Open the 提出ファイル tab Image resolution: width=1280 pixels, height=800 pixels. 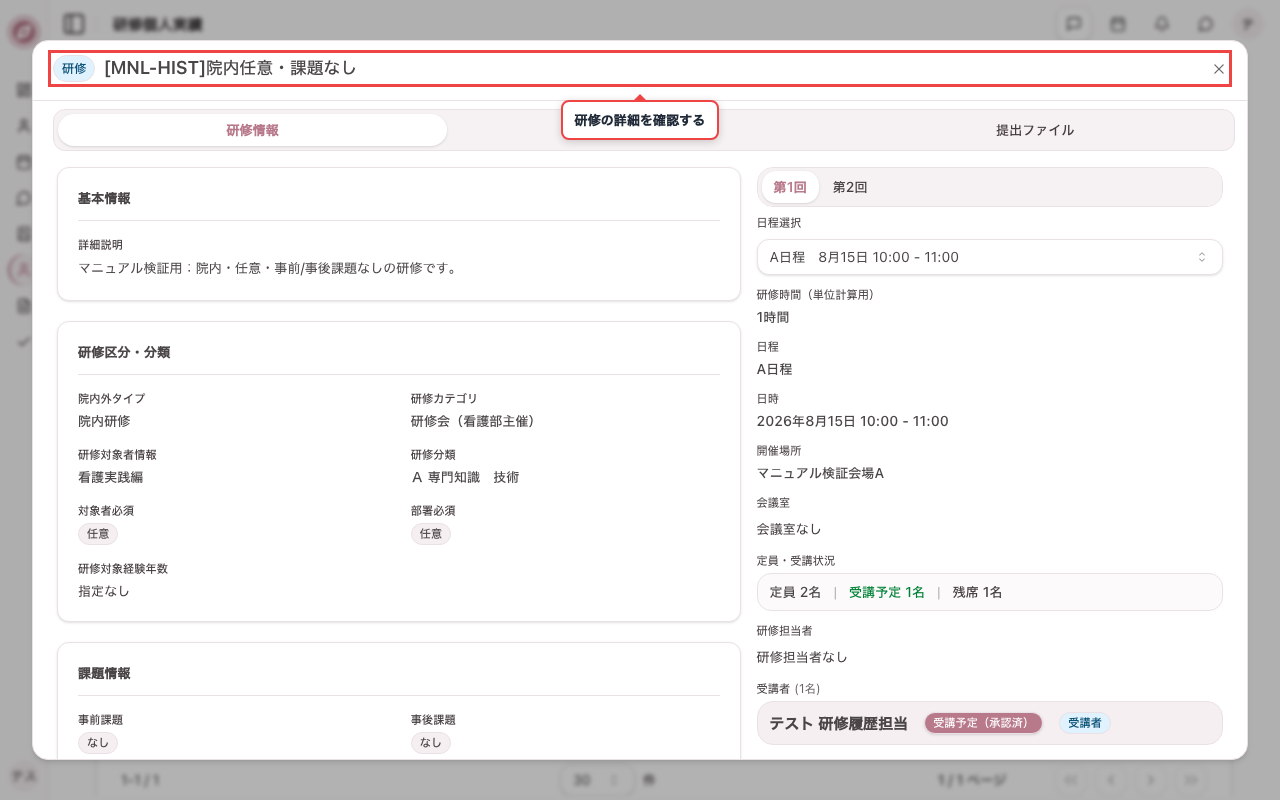point(1035,130)
